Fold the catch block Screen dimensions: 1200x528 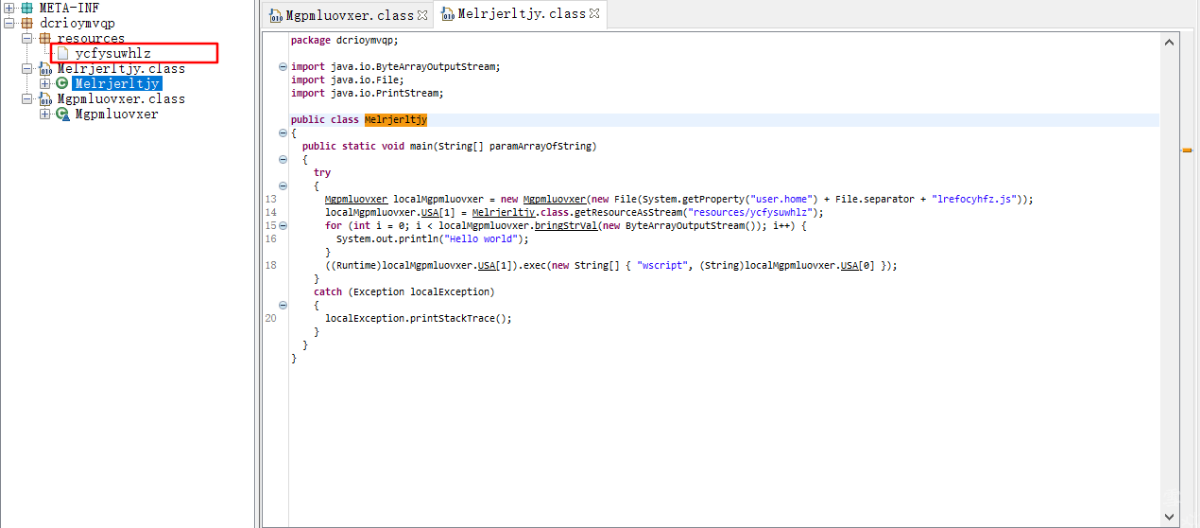point(283,305)
